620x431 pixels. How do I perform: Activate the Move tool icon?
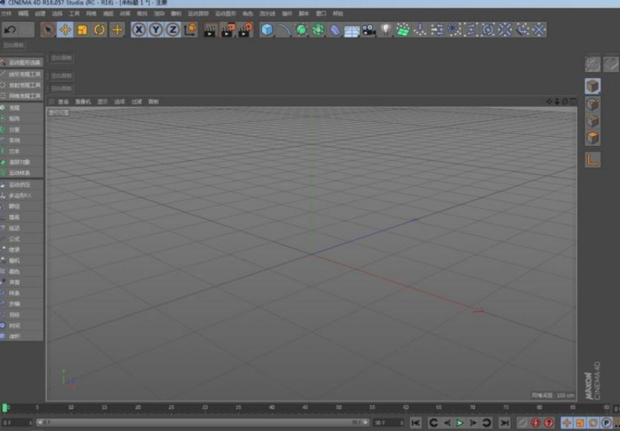point(65,30)
